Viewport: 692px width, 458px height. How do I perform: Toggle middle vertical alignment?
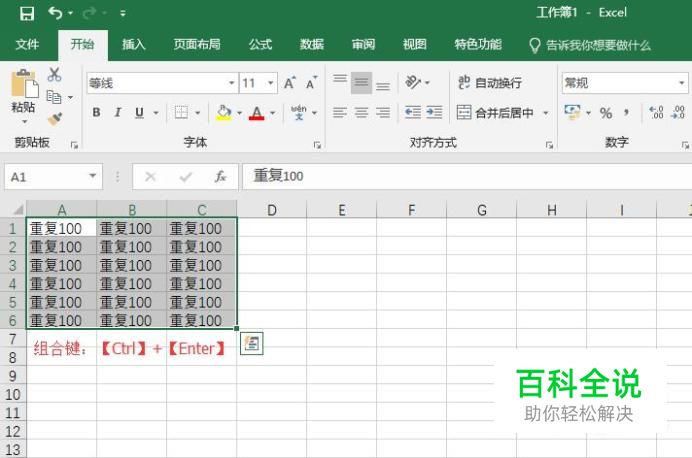tap(361, 83)
